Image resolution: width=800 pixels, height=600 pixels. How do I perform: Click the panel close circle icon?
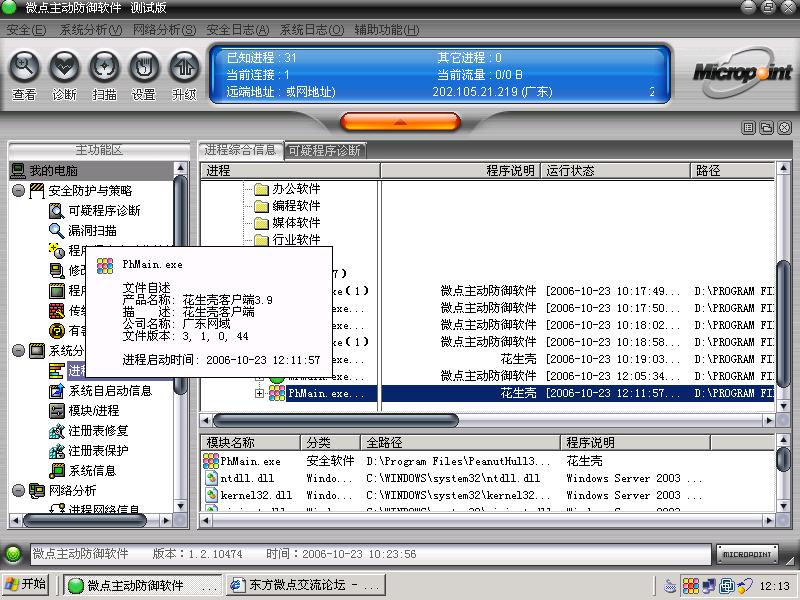(785, 128)
